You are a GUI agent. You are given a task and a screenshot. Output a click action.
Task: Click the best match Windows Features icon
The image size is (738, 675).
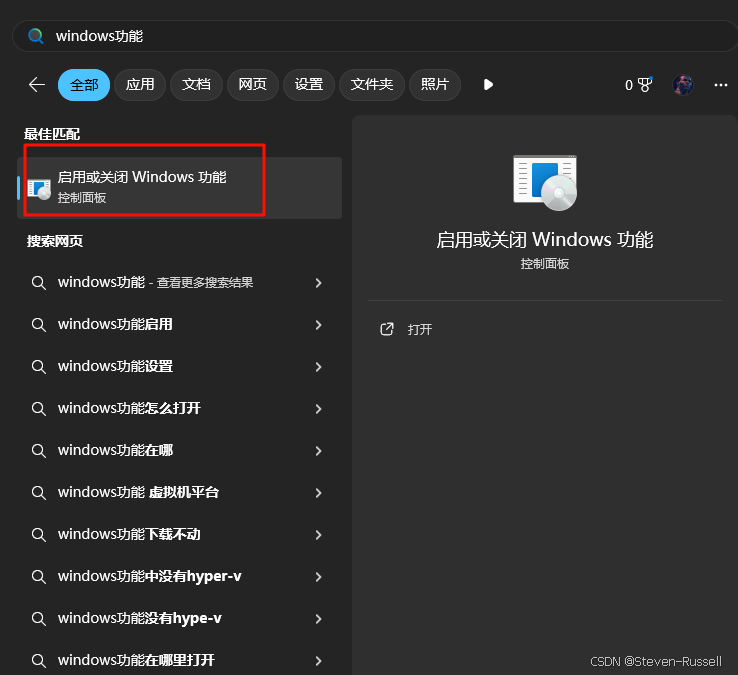point(39,189)
